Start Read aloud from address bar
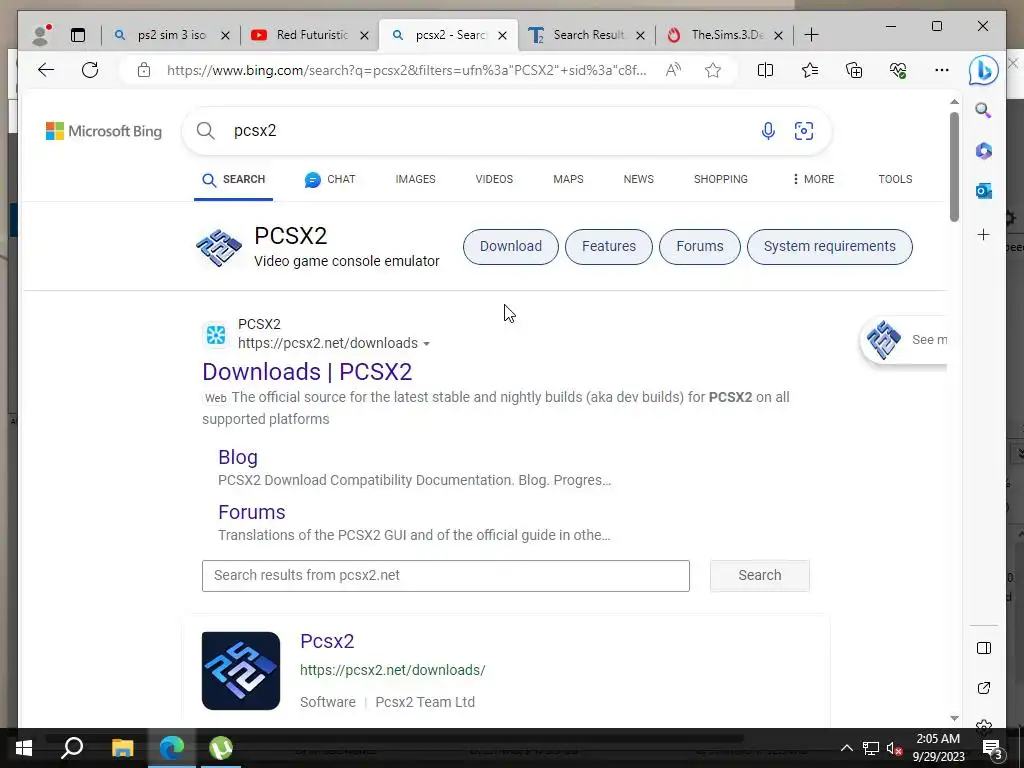The width and height of the screenshot is (1024, 768). pyautogui.click(x=673, y=70)
